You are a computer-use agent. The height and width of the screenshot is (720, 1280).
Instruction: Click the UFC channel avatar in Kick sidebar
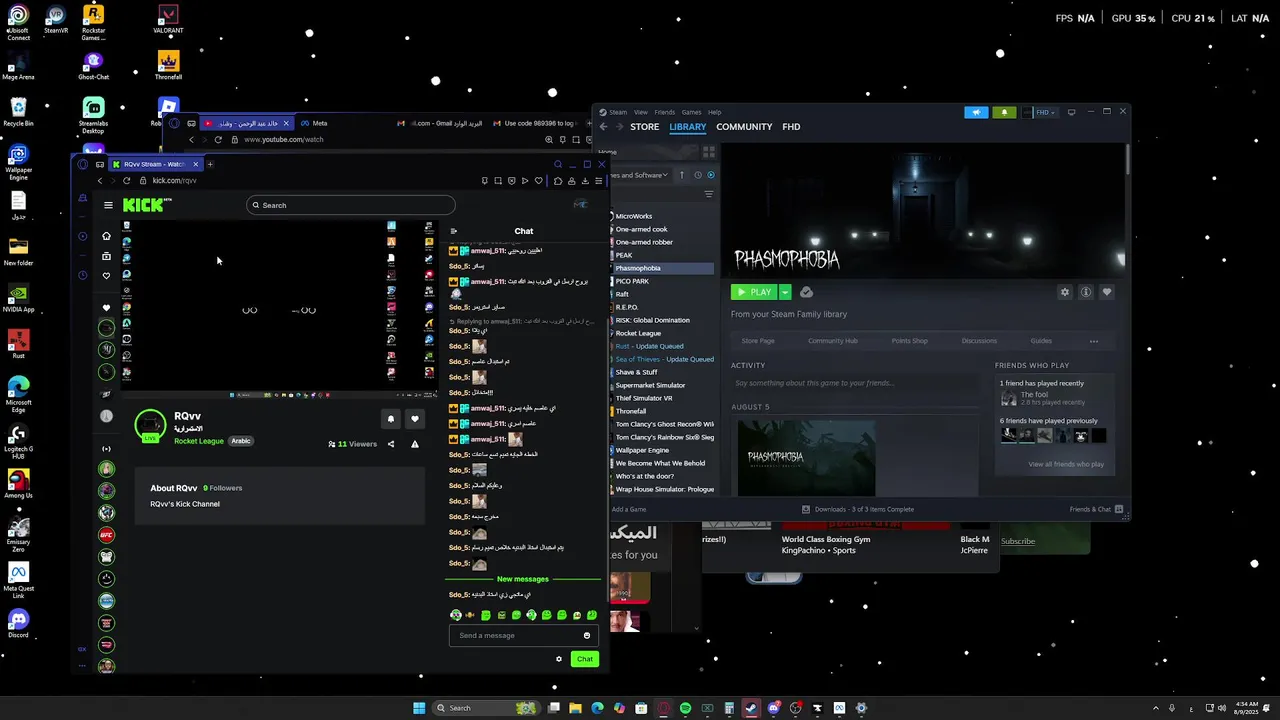pos(107,535)
